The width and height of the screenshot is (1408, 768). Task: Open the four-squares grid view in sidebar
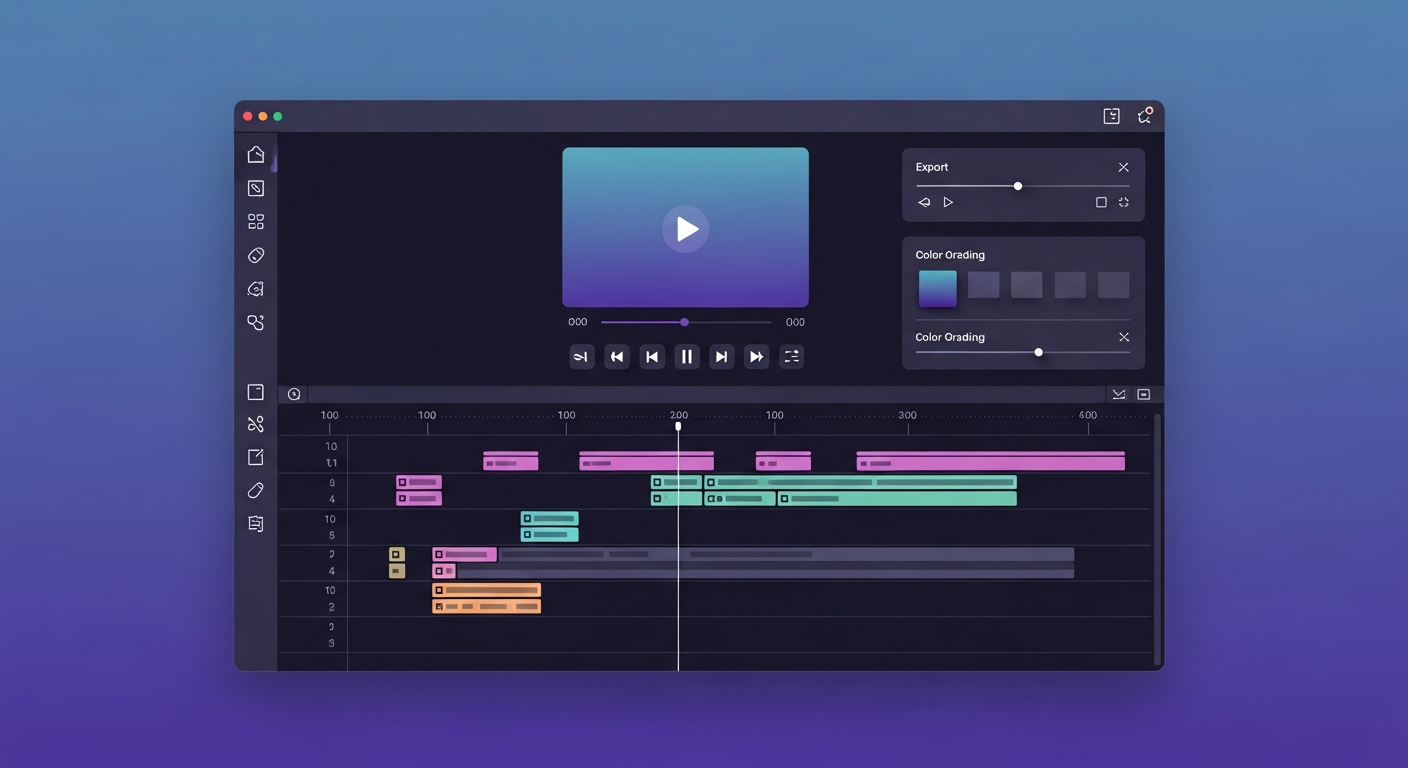click(x=256, y=222)
